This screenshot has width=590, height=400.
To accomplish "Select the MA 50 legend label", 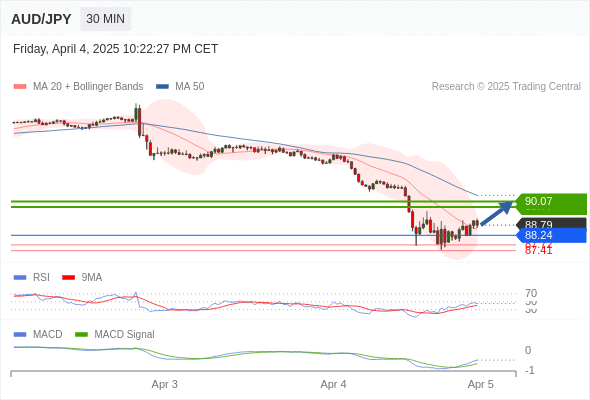I will point(190,87).
